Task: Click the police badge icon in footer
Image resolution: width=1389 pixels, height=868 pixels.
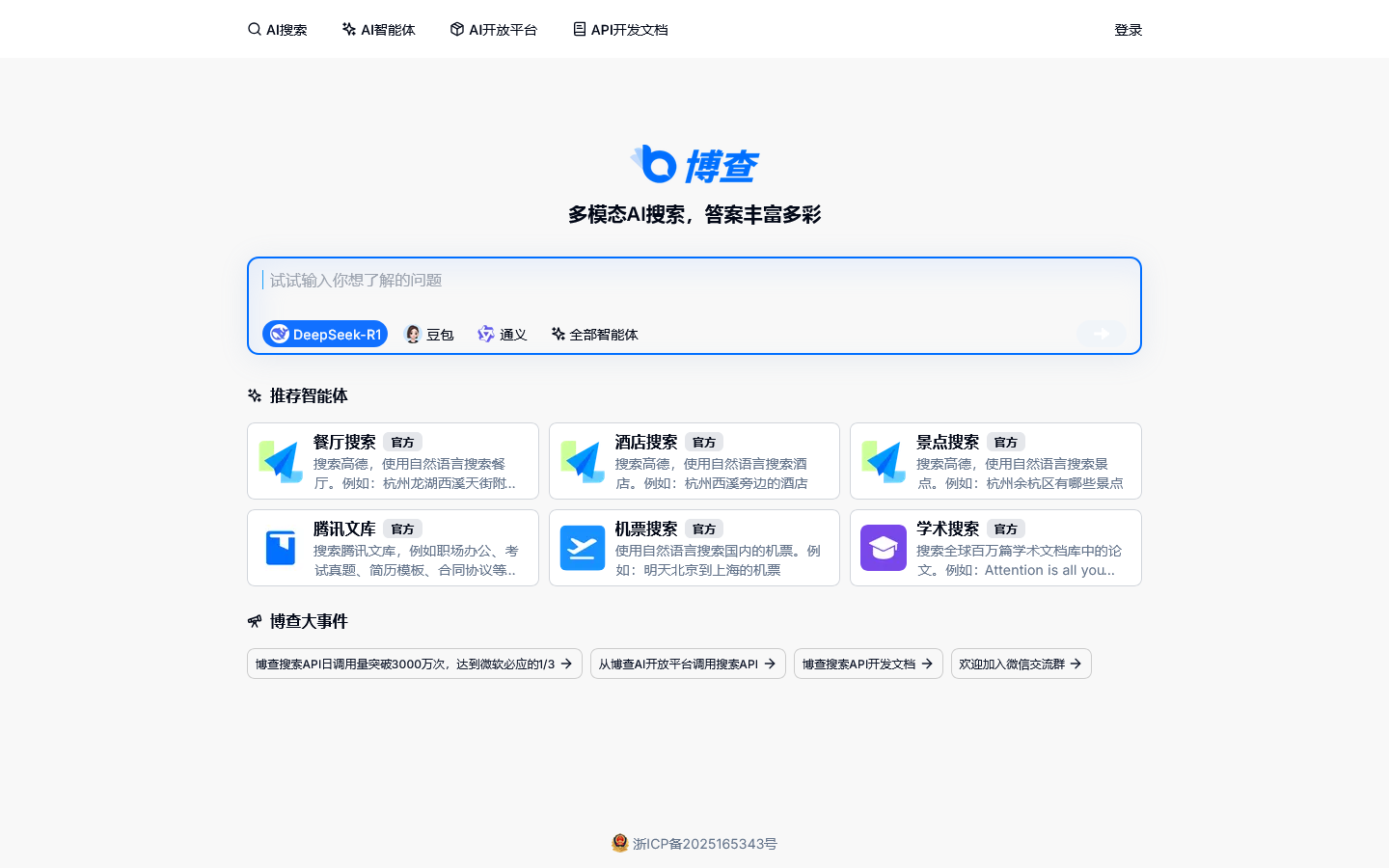Action: pyautogui.click(x=620, y=843)
